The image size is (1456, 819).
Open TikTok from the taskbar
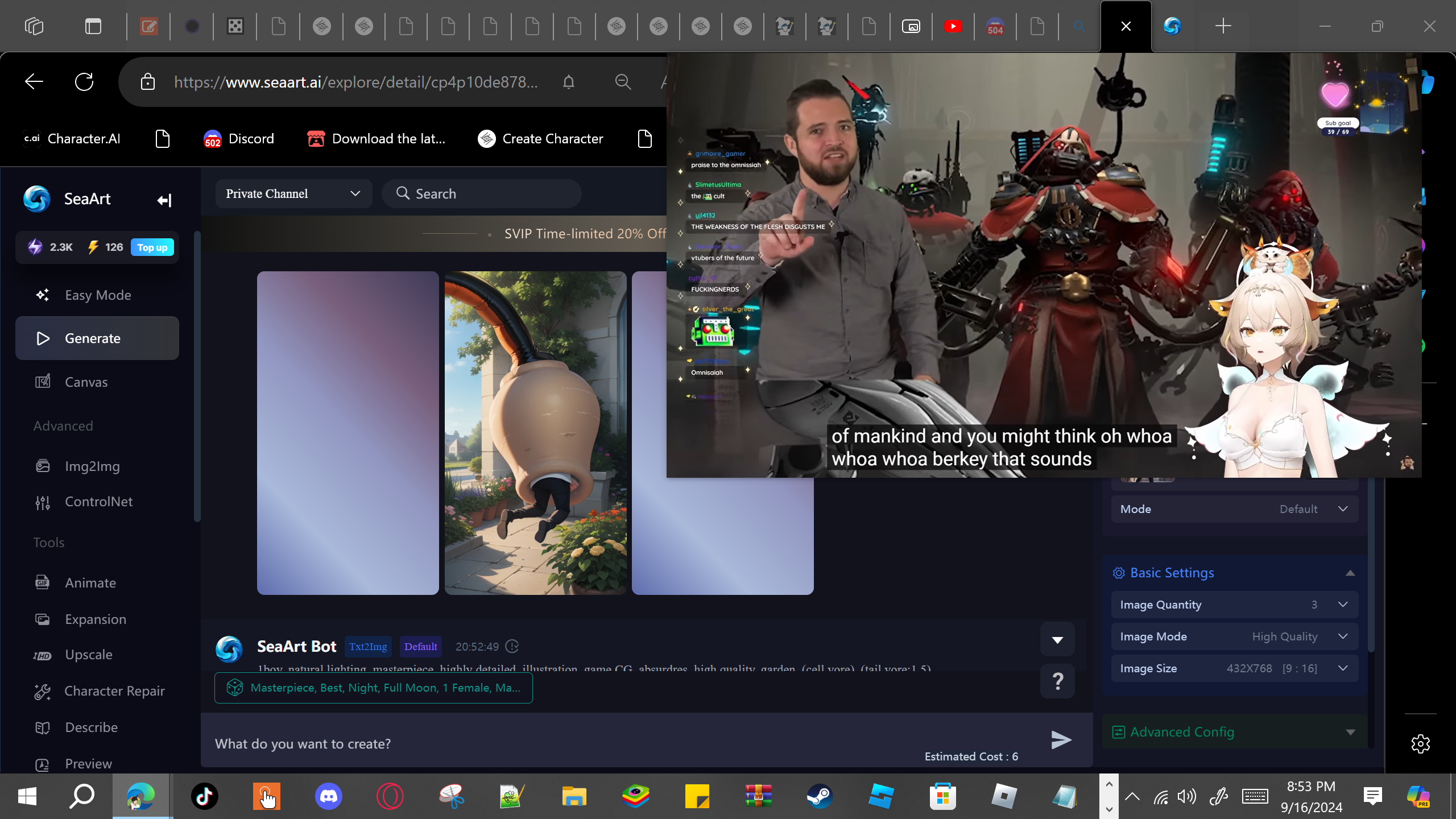tap(205, 796)
